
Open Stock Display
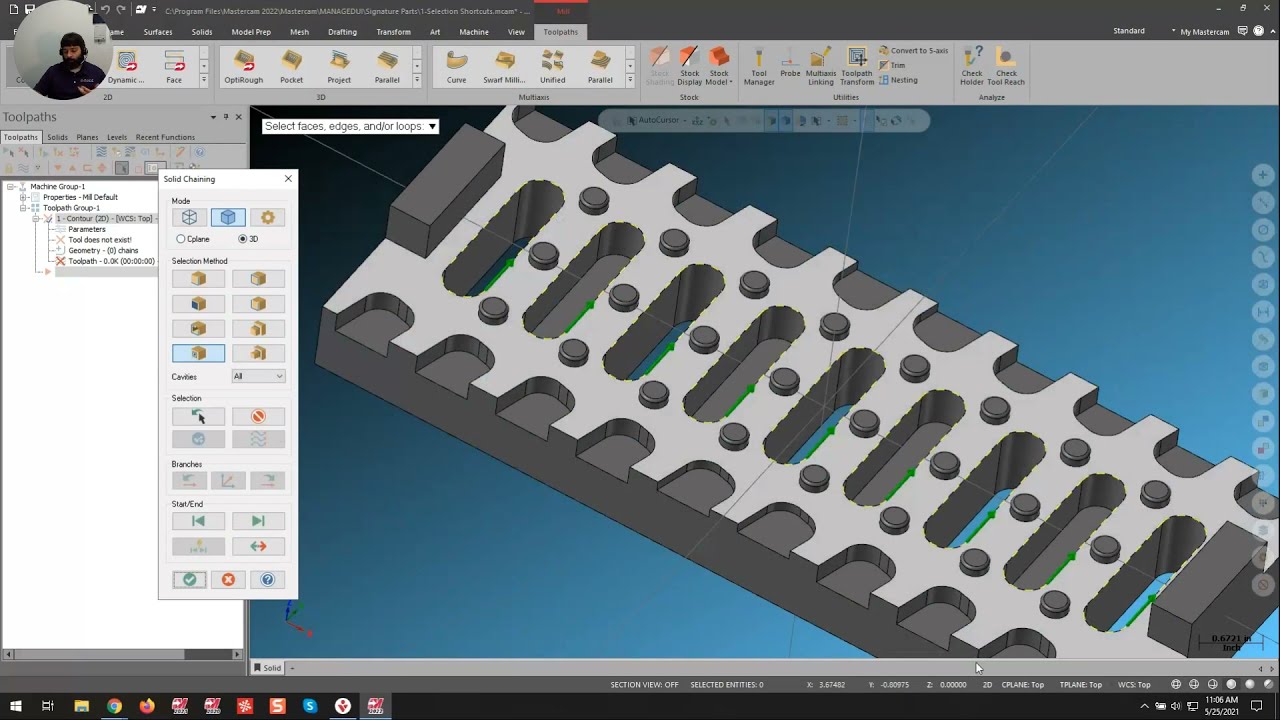(x=689, y=67)
